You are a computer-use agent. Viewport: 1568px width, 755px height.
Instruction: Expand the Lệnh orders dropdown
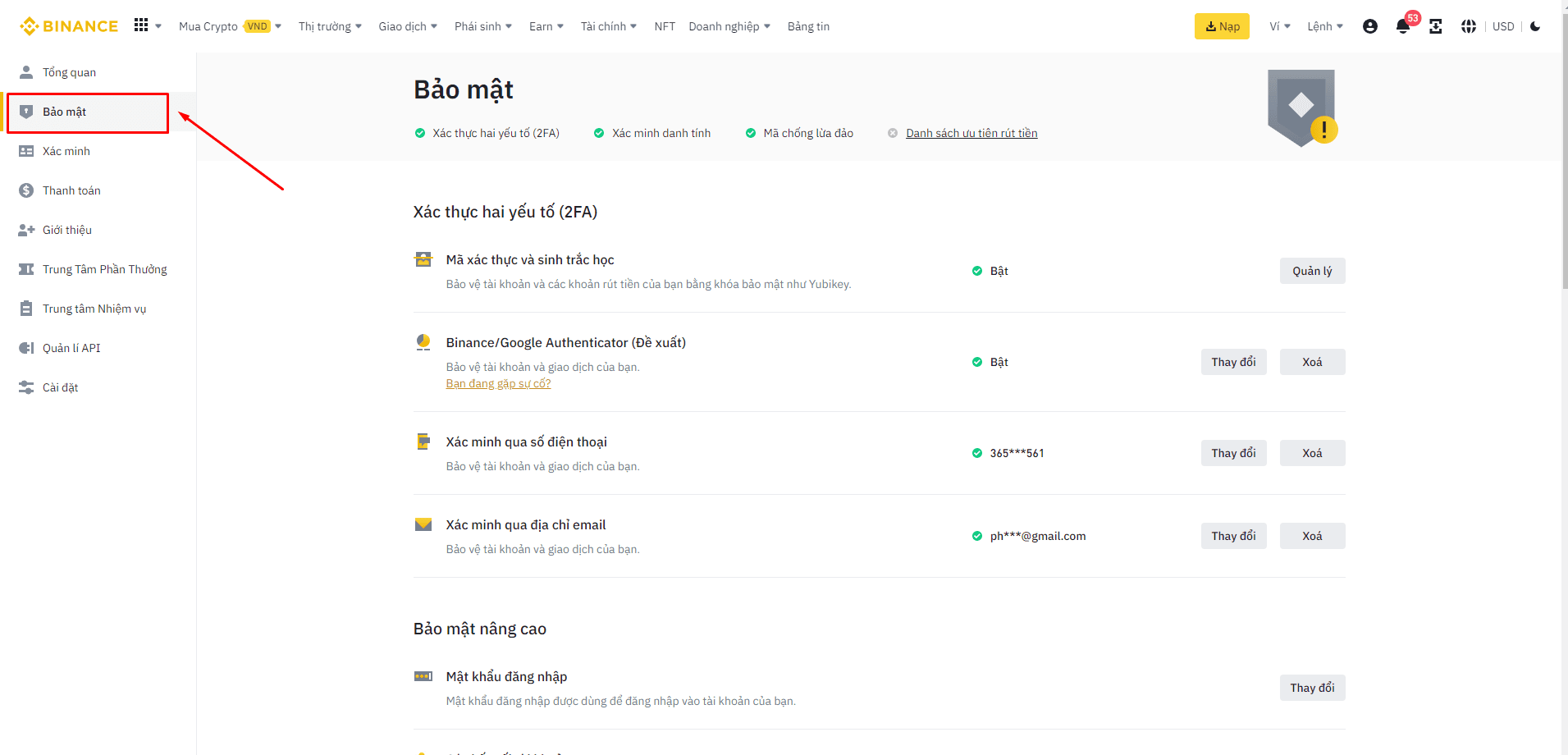click(x=1325, y=26)
